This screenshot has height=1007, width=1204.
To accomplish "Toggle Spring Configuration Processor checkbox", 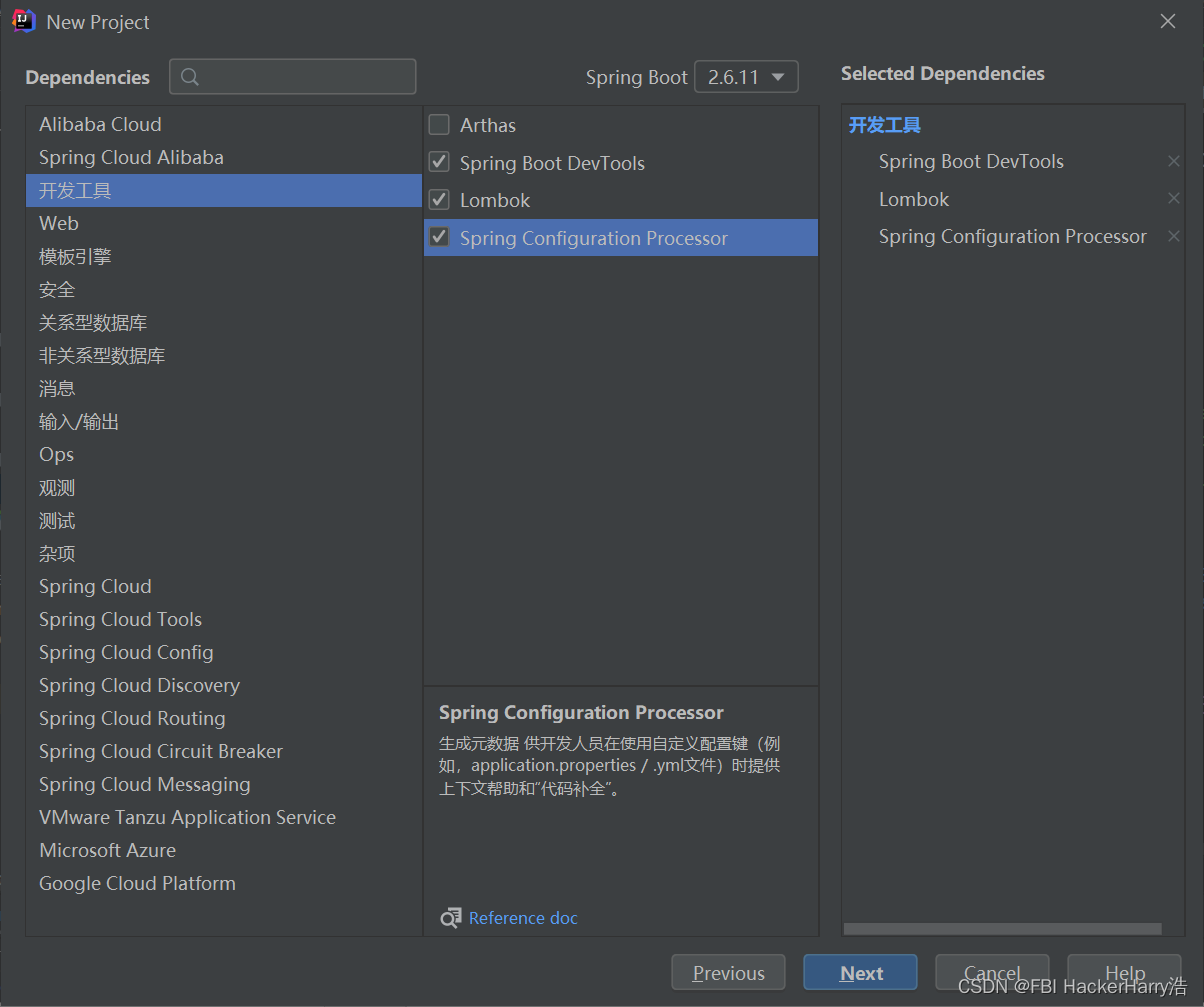I will point(439,237).
